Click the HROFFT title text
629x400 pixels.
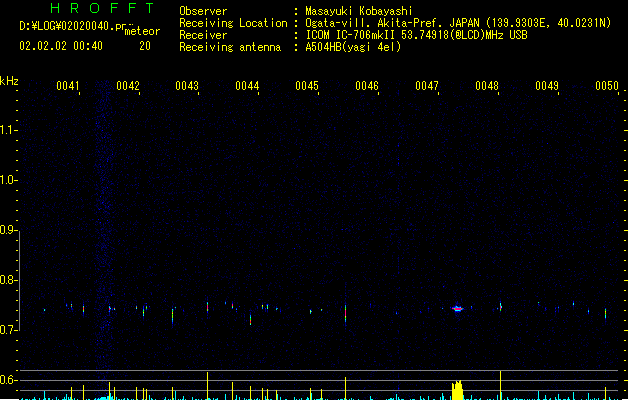[102, 8]
